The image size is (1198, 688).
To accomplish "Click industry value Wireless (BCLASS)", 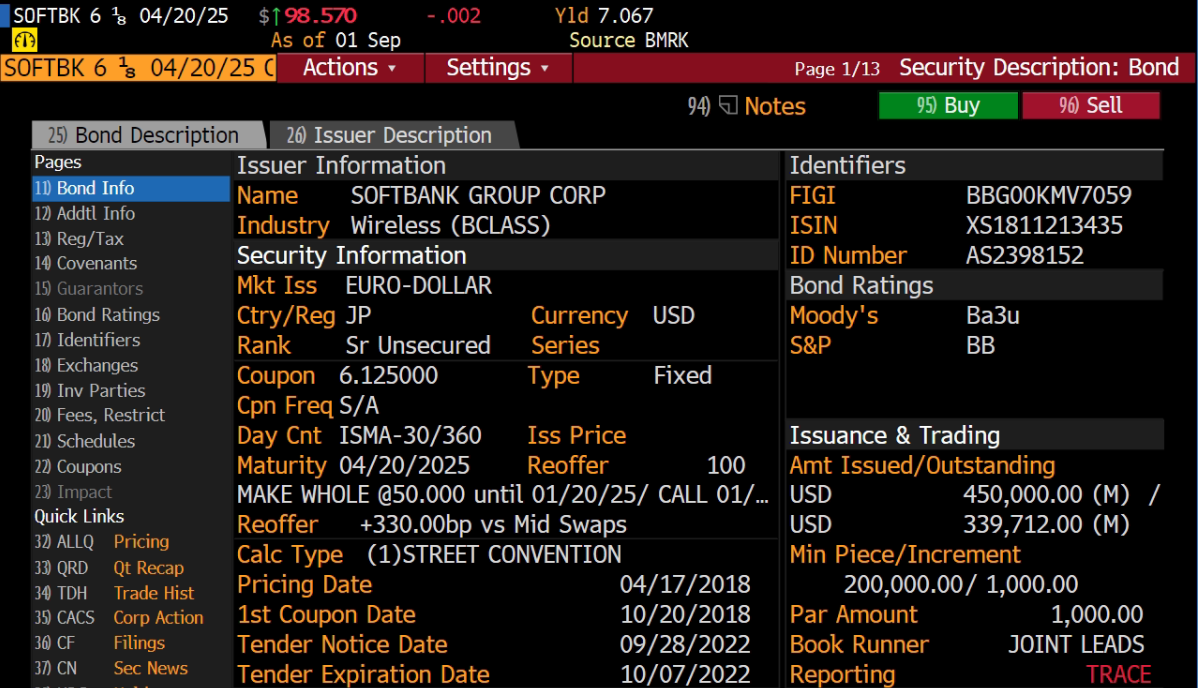I will pos(450,226).
